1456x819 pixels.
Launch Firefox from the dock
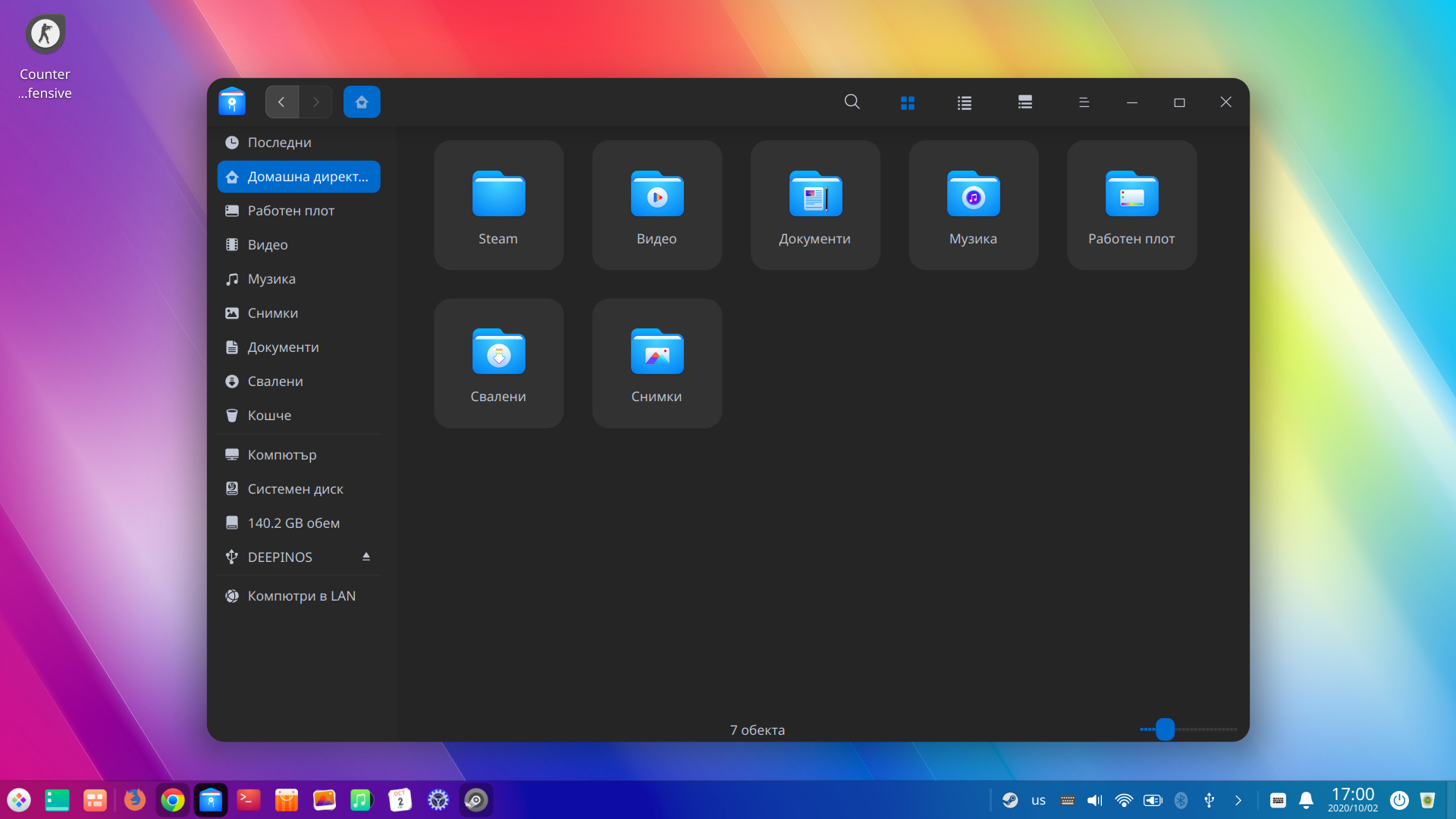pyautogui.click(x=134, y=800)
